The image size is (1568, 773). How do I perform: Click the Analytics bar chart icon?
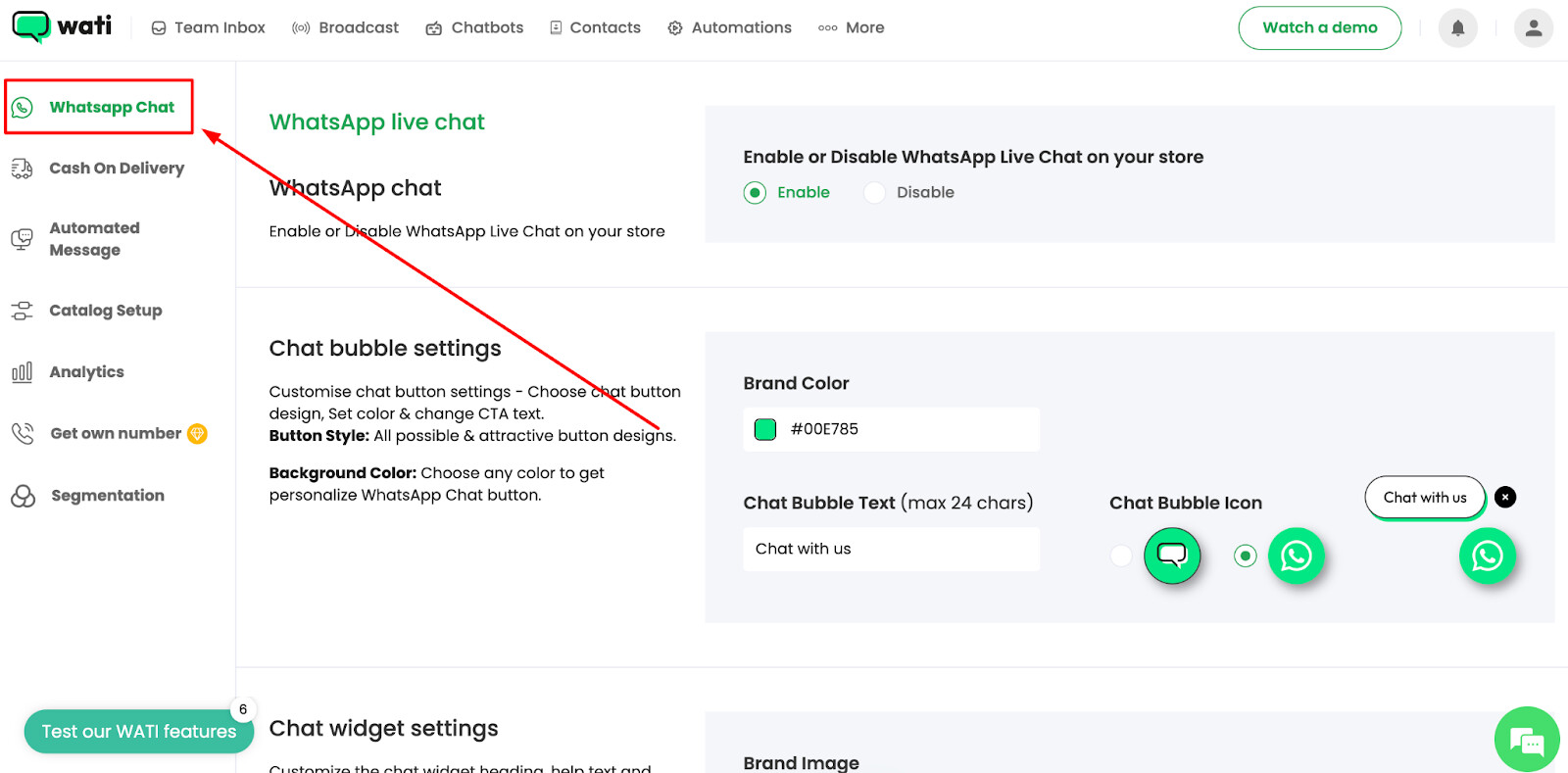[22, 372]
